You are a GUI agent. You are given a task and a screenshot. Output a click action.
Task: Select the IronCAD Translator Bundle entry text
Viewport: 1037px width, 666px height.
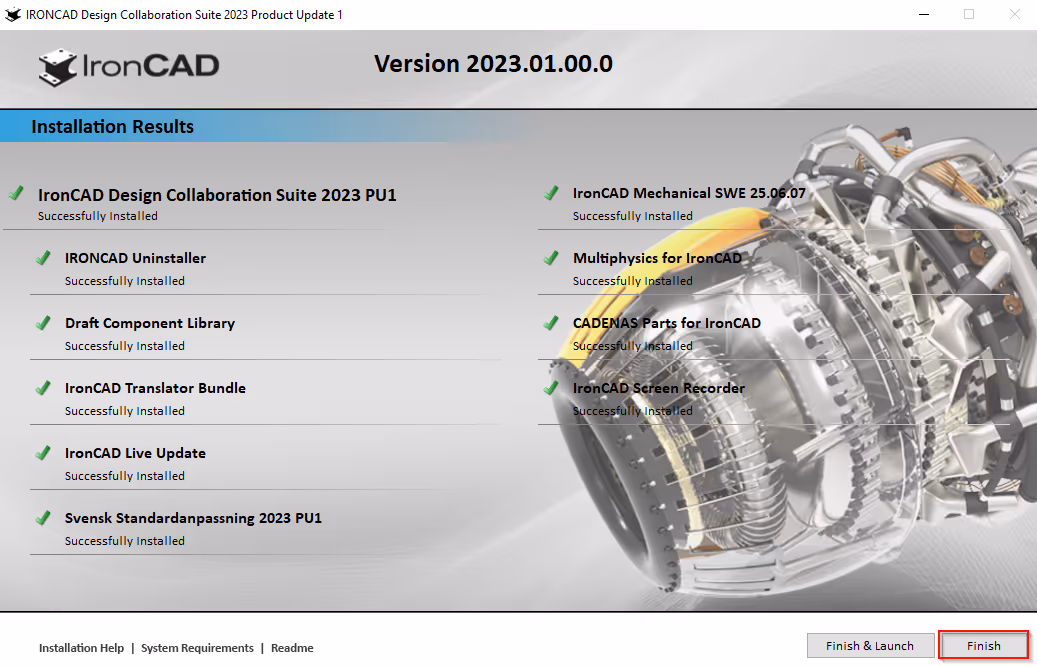[155, 388]
